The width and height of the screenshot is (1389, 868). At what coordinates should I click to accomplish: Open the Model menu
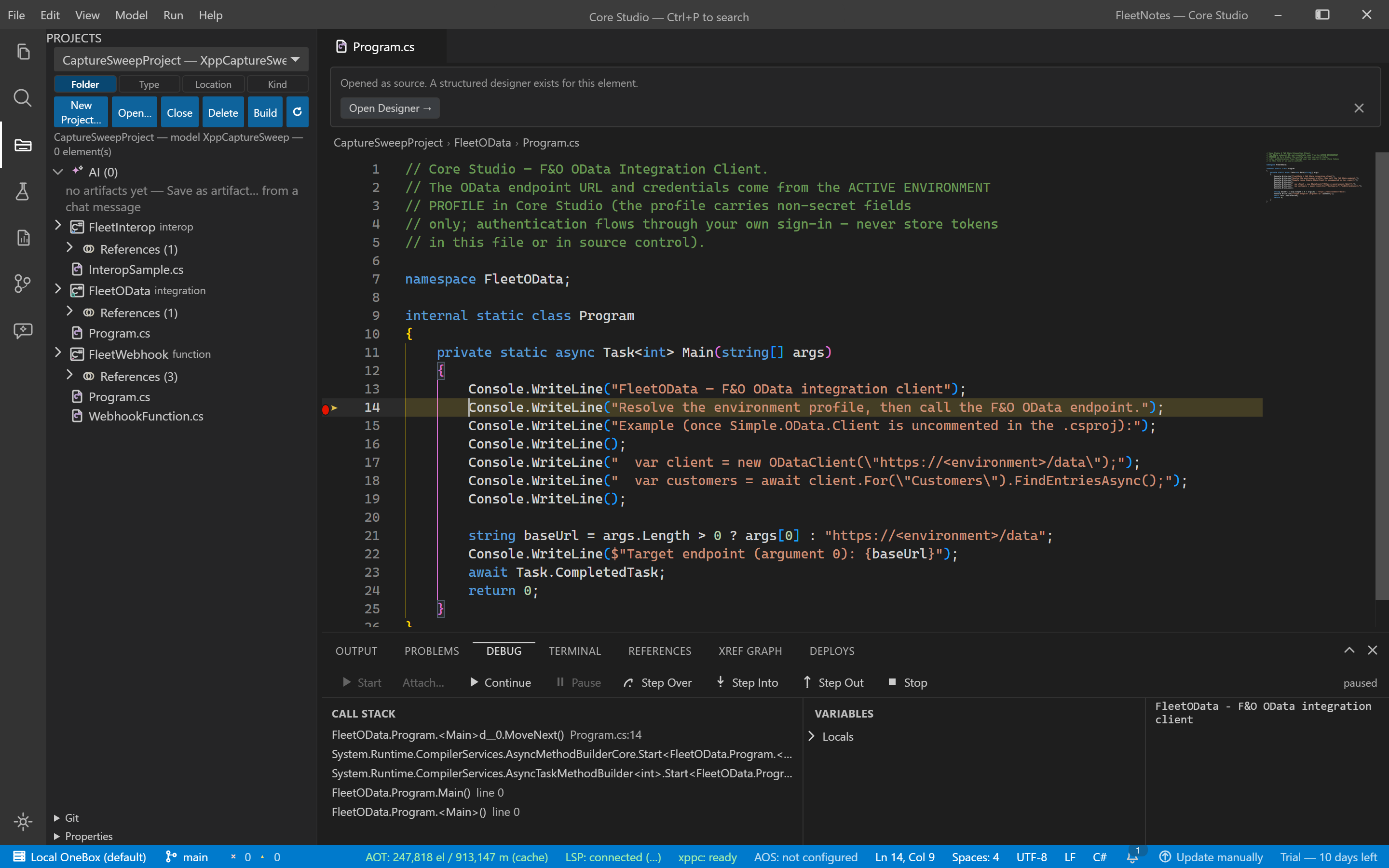132,15
